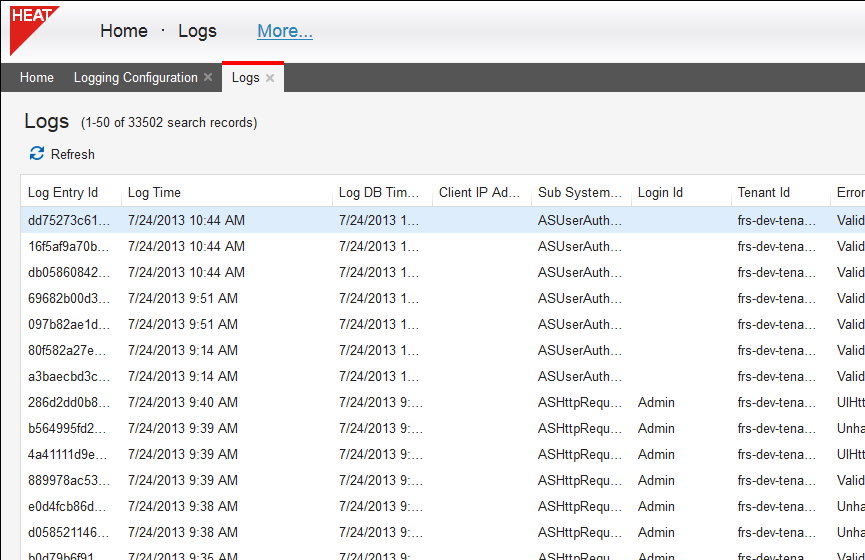The height and width of the screenshot is (560, 865).
Task: Close the Logs tab
Action: (270, 78)
